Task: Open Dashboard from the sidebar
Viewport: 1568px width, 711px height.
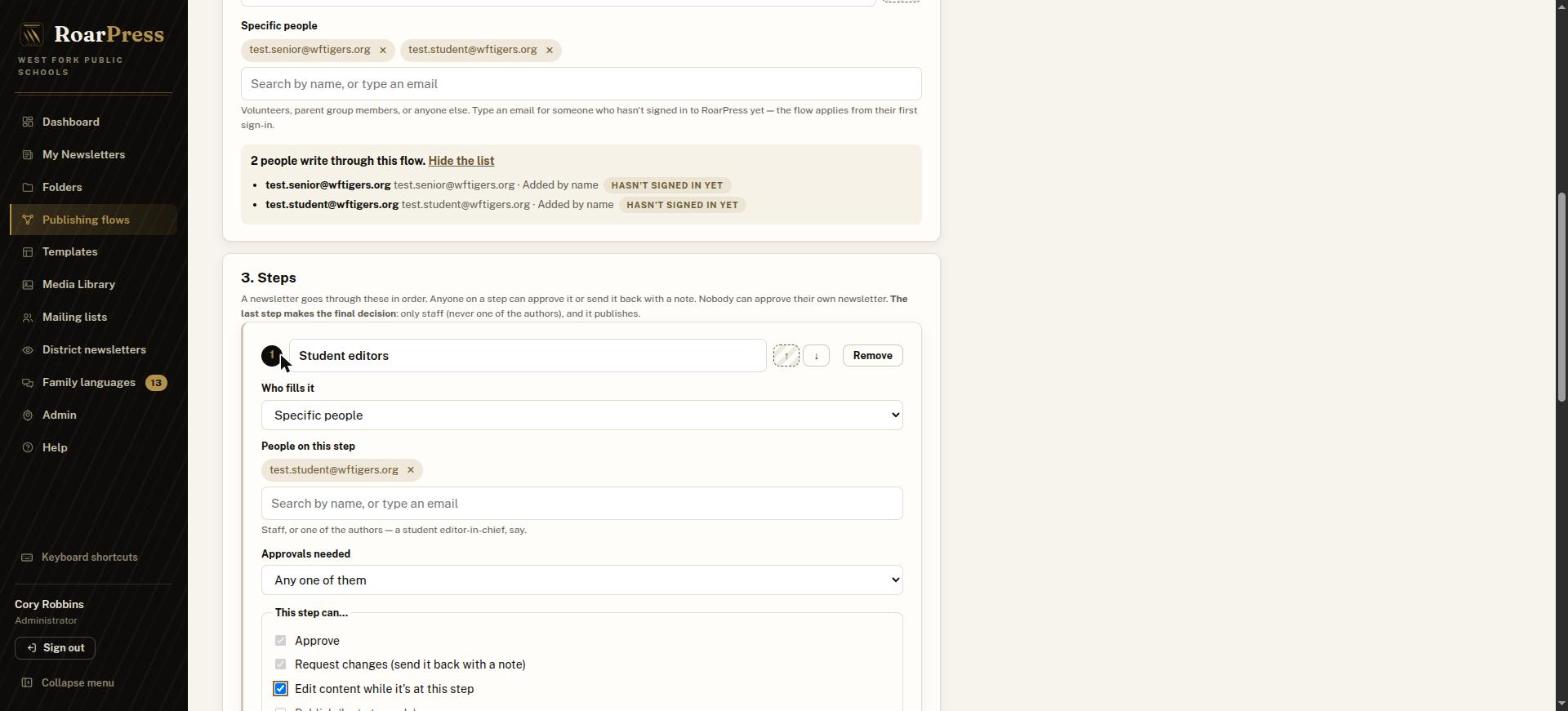Action: 93,122
